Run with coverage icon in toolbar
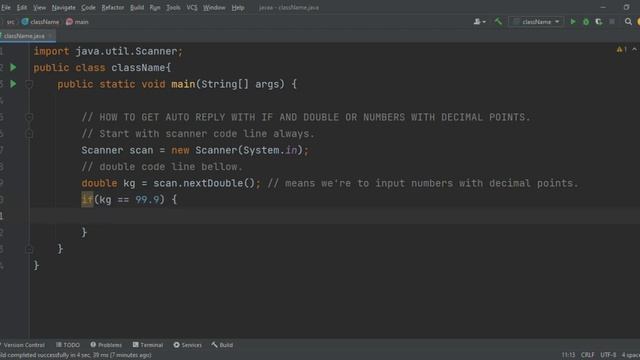This screenshot has width=640, height=360. [x=599, y=22]
